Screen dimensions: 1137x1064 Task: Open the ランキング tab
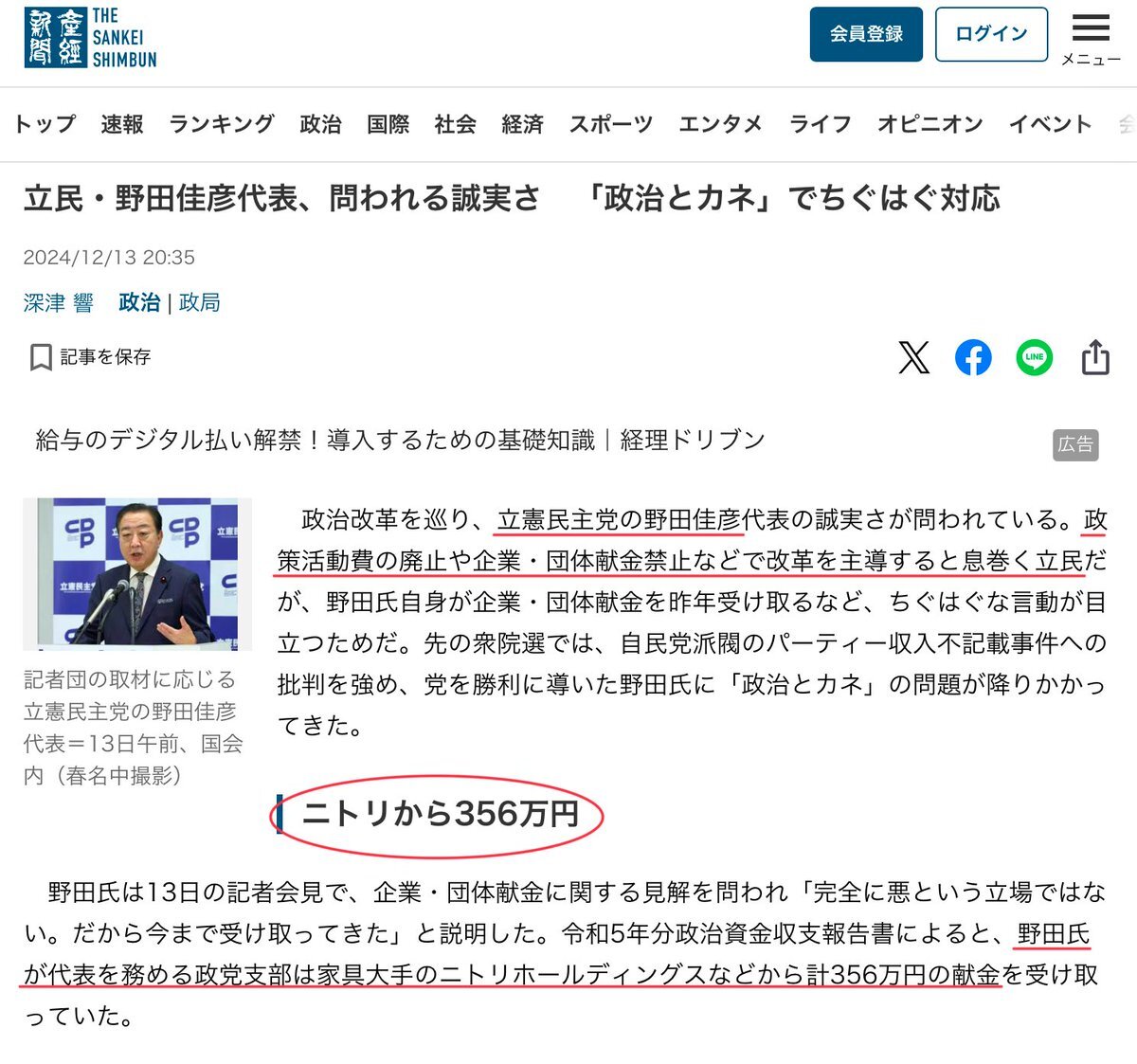coord(222,124)
